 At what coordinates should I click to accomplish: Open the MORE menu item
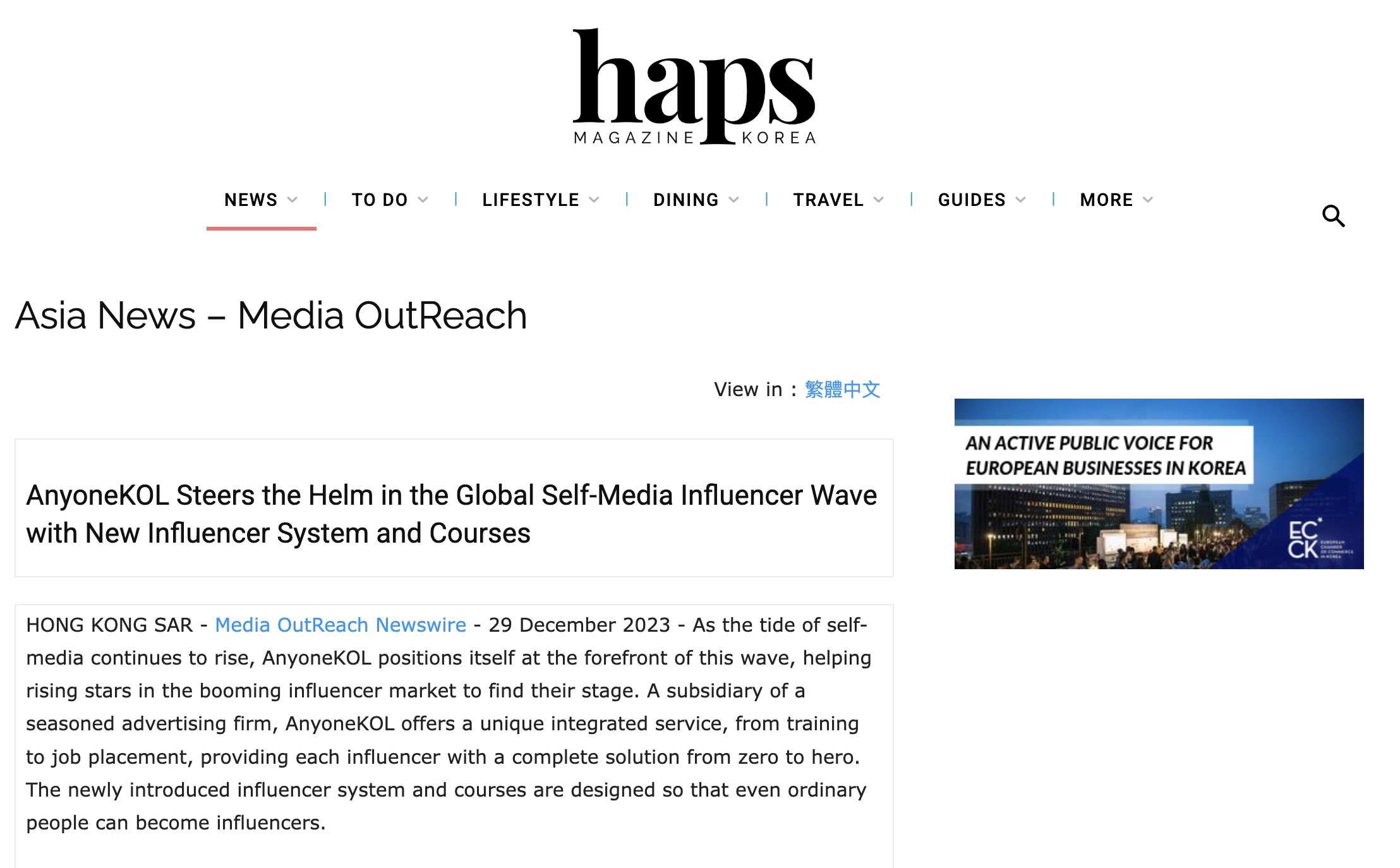(x=1106, y=200)
